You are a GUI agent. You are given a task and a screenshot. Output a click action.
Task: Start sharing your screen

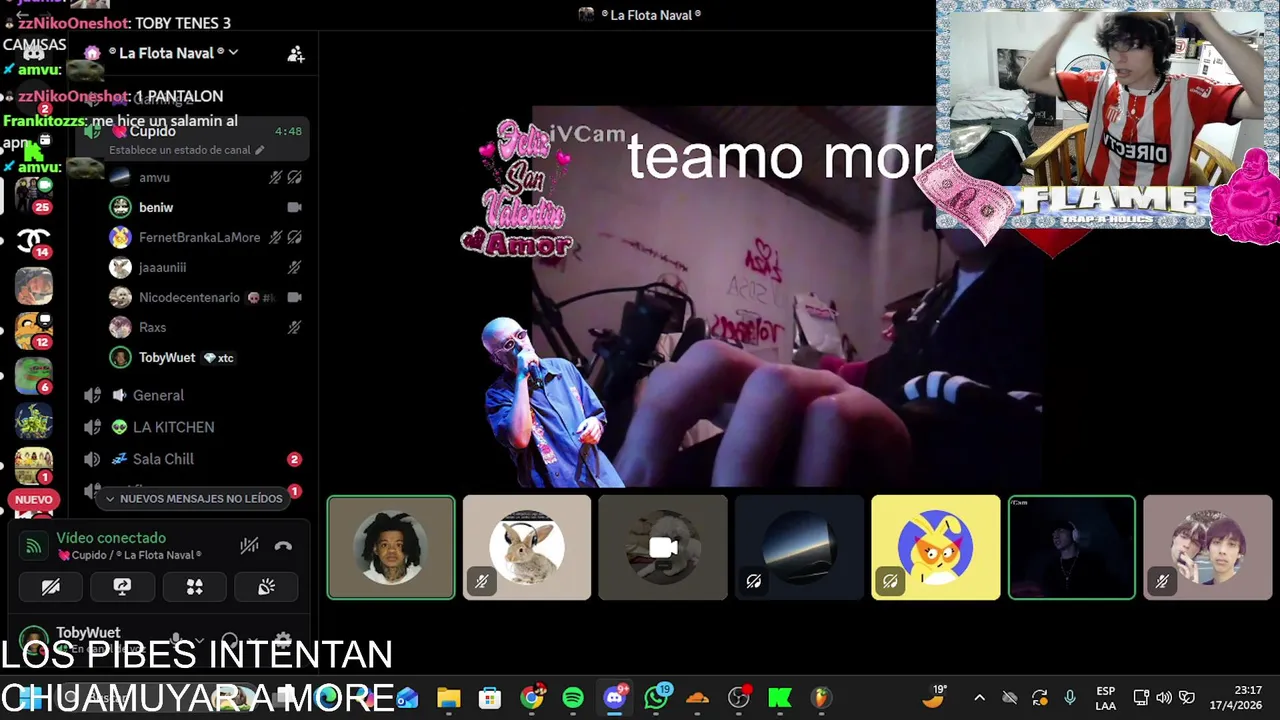(123, 587)
